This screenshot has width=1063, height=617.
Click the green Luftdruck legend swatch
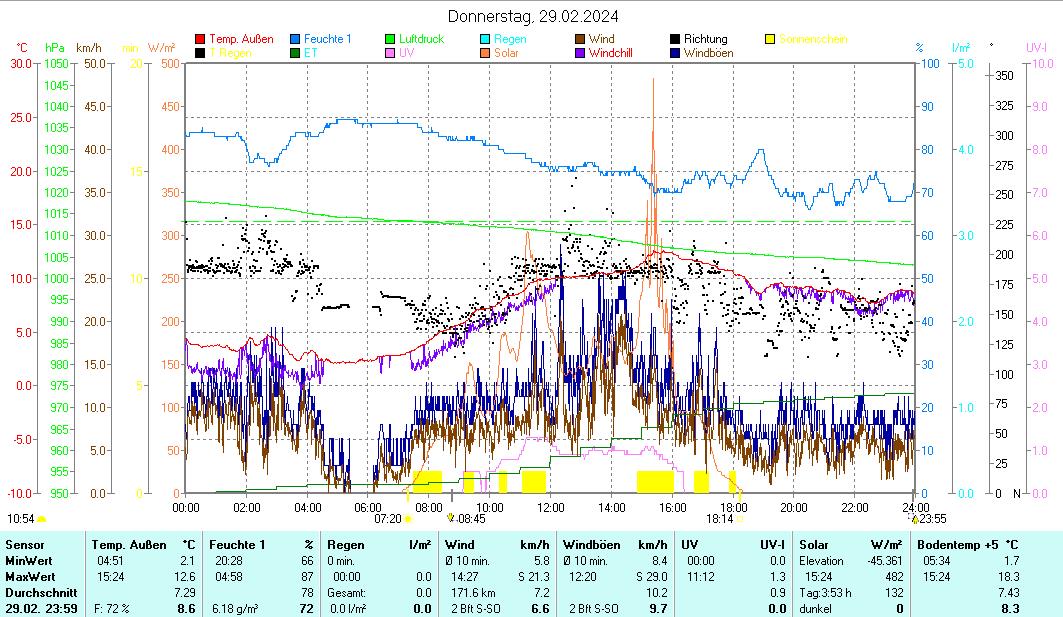click(390, 39)
